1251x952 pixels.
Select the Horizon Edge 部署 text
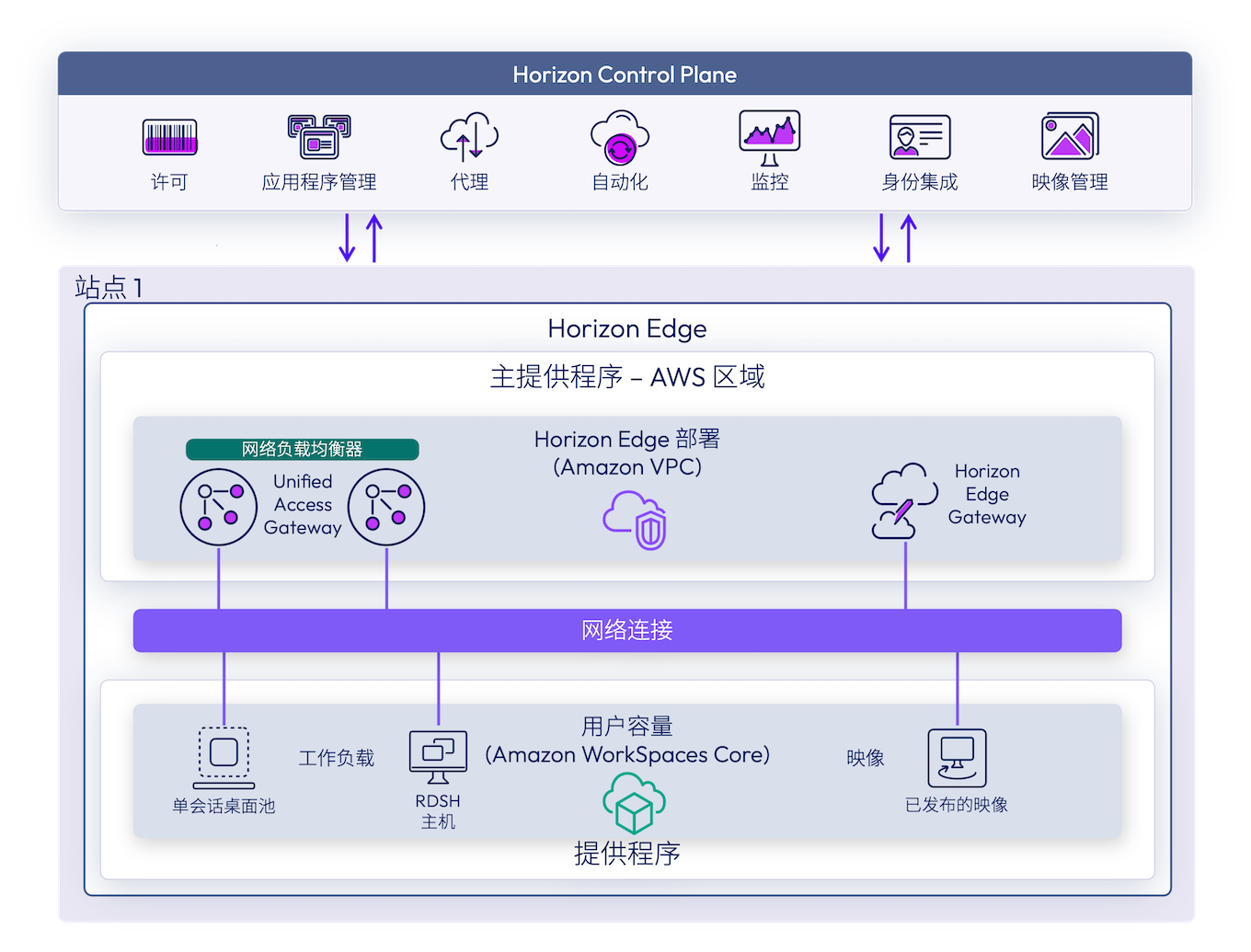627,439
